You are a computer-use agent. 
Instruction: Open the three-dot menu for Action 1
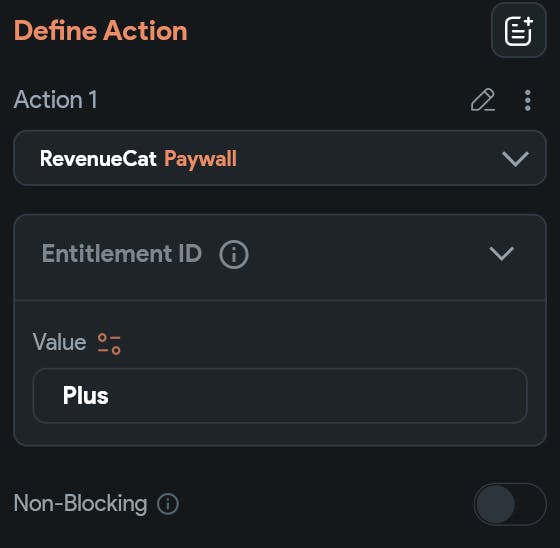528,100
